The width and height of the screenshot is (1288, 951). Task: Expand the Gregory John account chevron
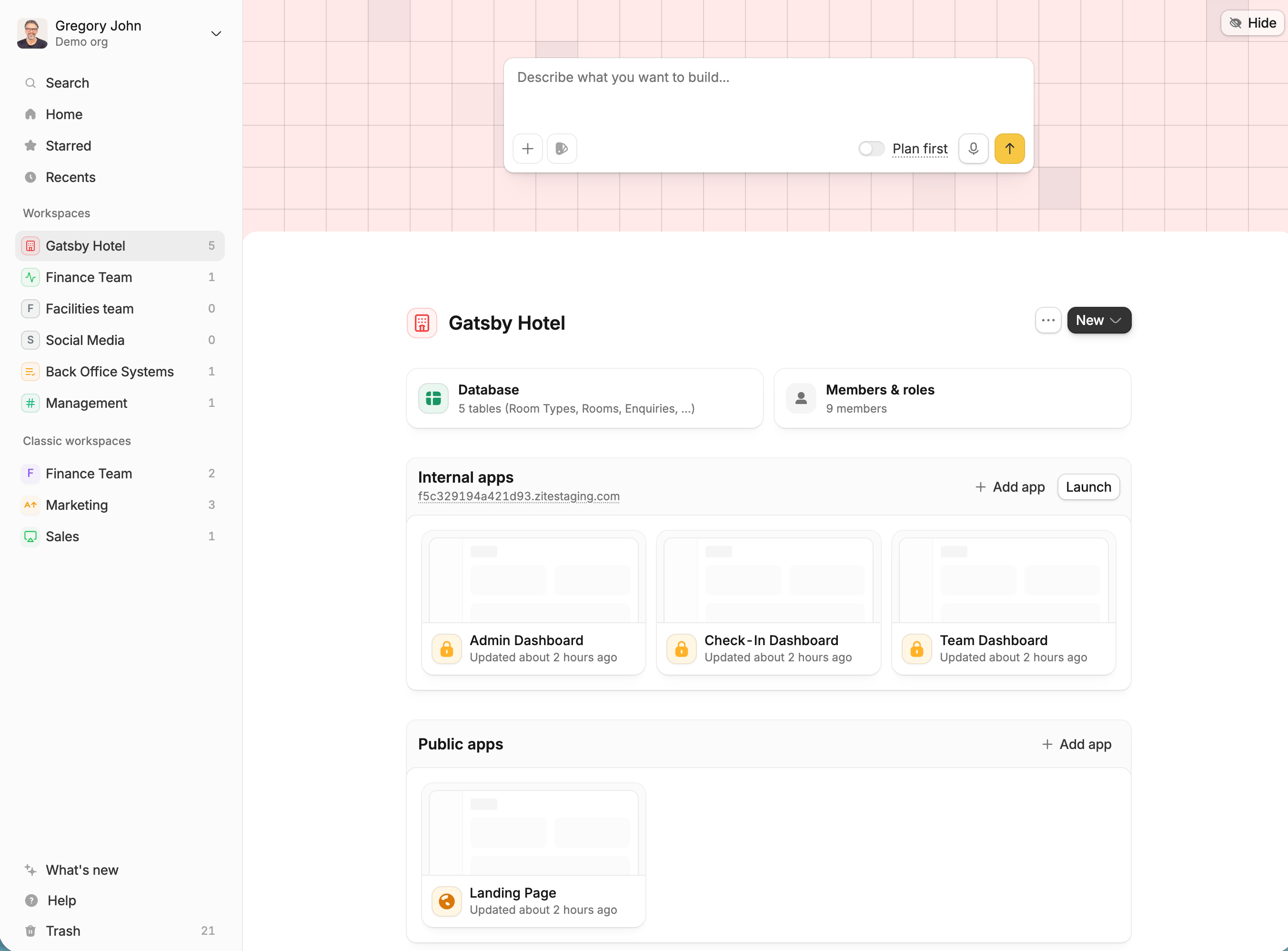[216, 33]
